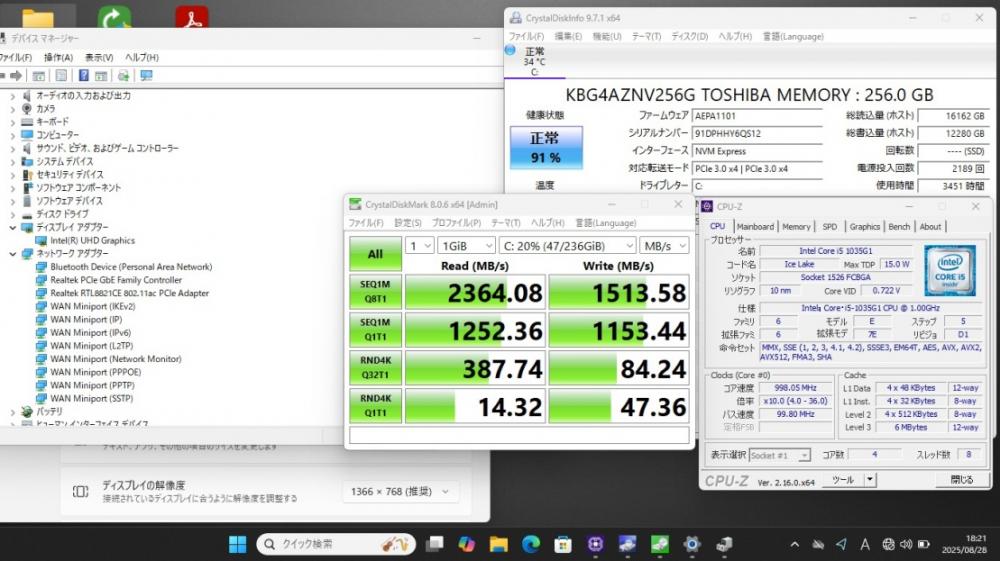Click the blue status circle above drive C in CrystalDiskInfo
The height and width of the screenshot is (561, 1000).
click(510, 50)
